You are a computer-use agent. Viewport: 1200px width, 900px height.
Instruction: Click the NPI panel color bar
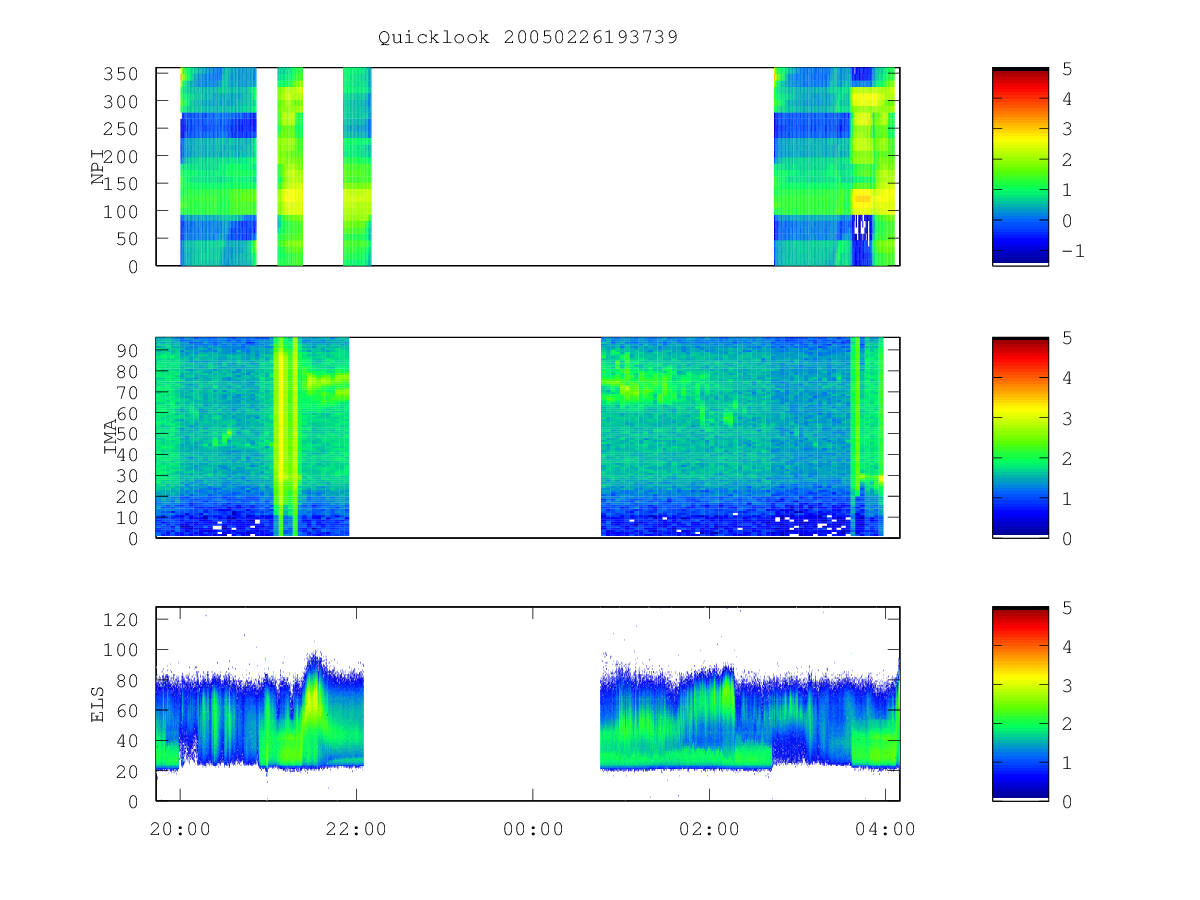pyautogui.click(x=1020, y=167)
